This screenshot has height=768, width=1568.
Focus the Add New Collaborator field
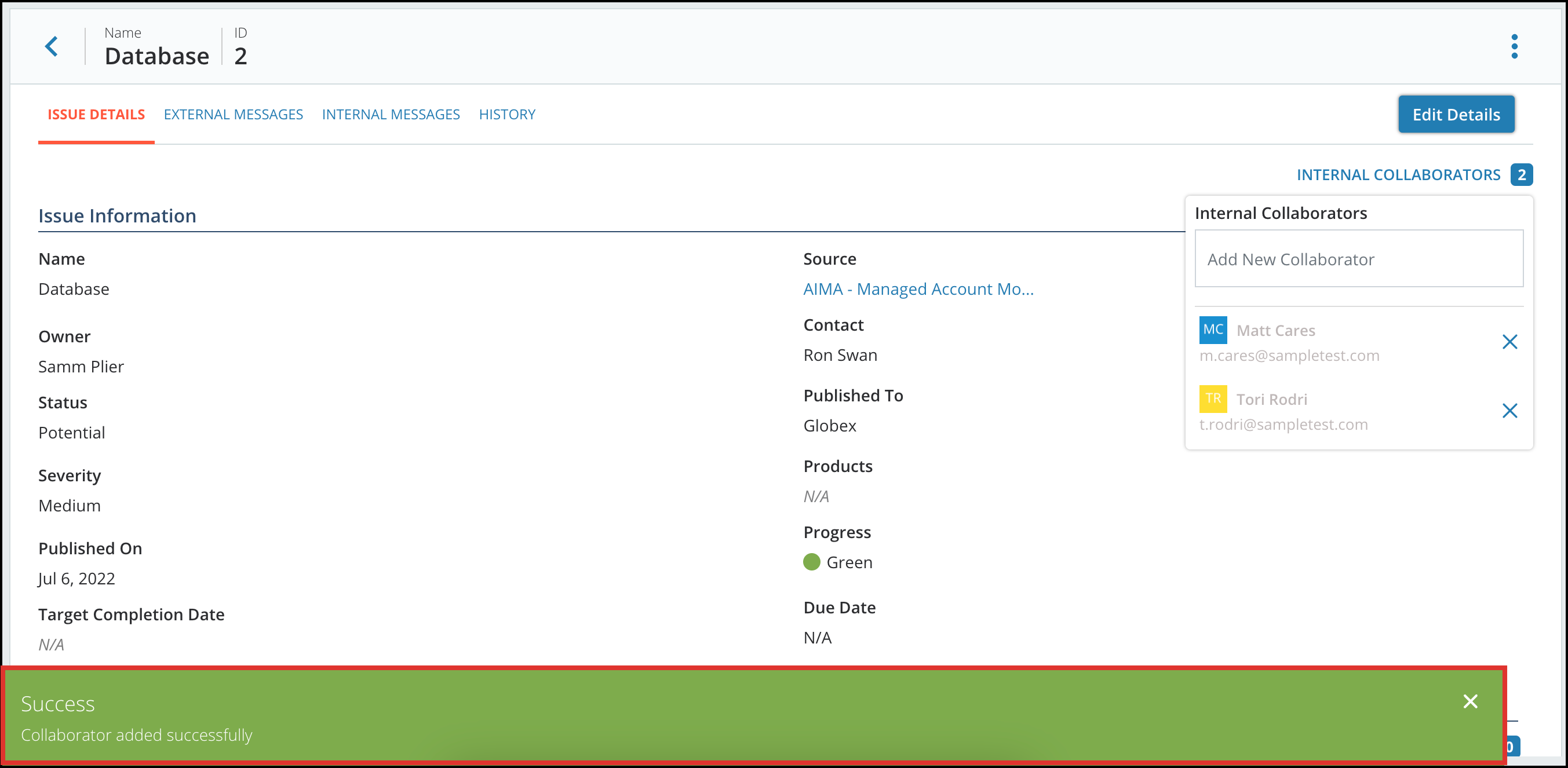tap(1359, 259)
